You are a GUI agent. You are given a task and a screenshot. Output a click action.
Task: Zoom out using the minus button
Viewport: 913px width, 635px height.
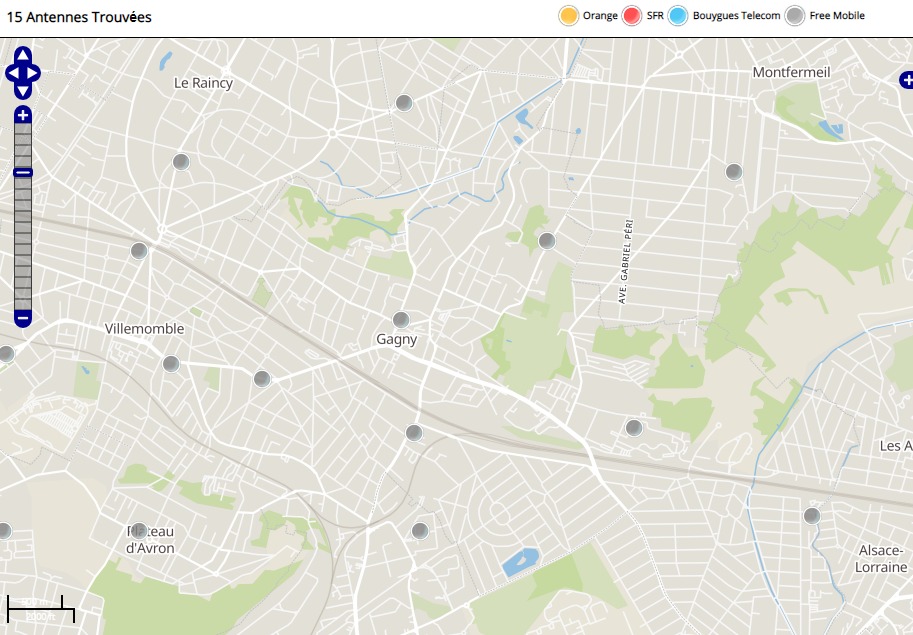point(23,319)
